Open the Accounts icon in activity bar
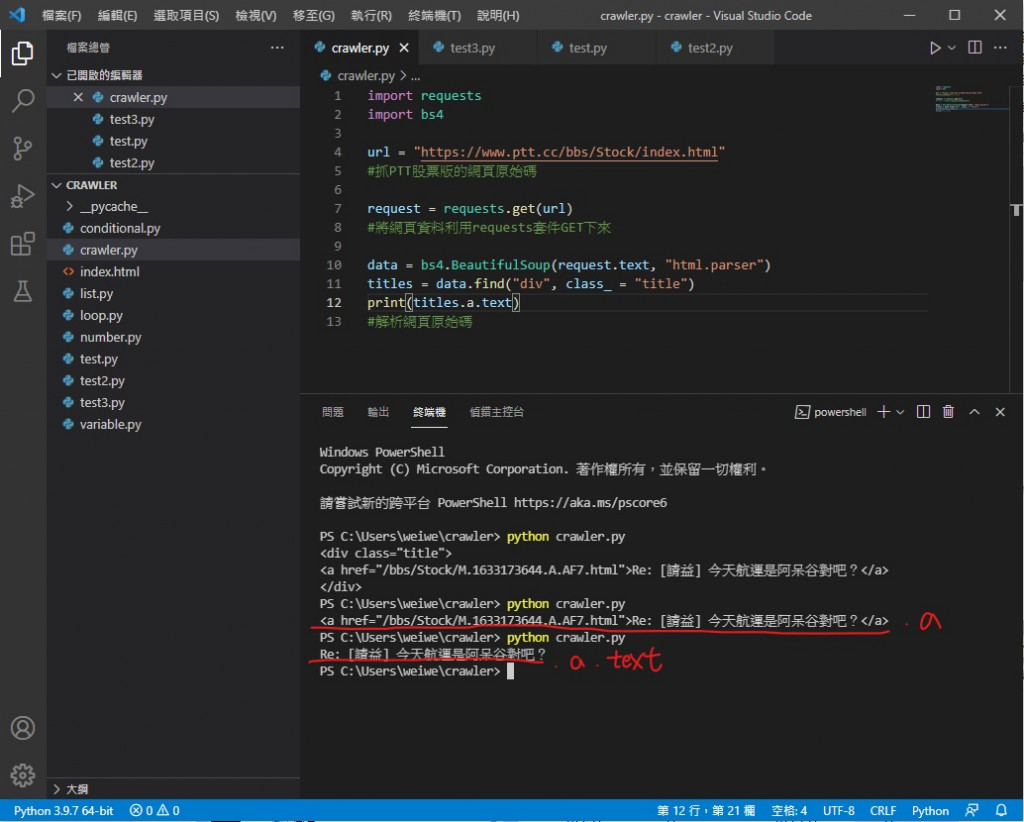 coord(22,727)
